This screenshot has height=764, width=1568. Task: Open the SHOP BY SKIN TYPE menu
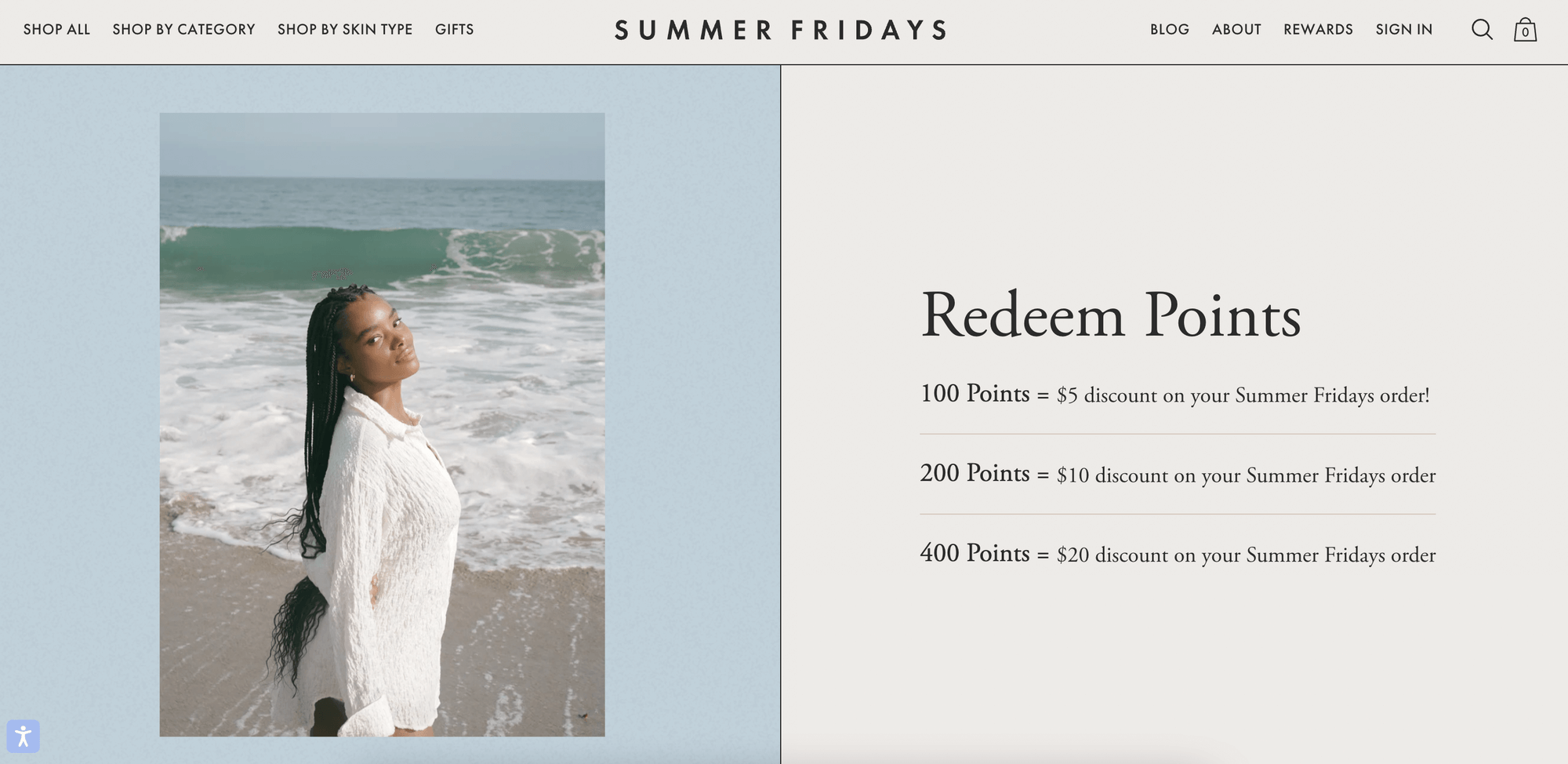345,29
